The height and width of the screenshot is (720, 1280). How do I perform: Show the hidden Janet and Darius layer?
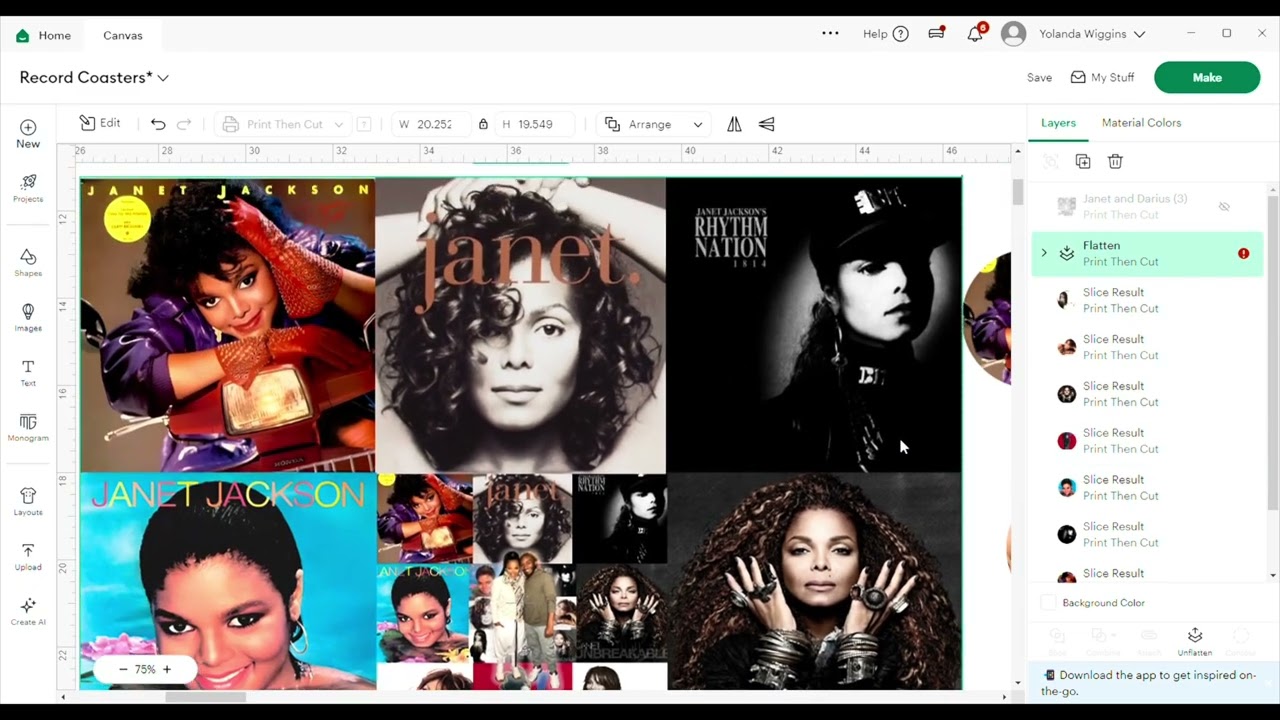point(1224,207)
